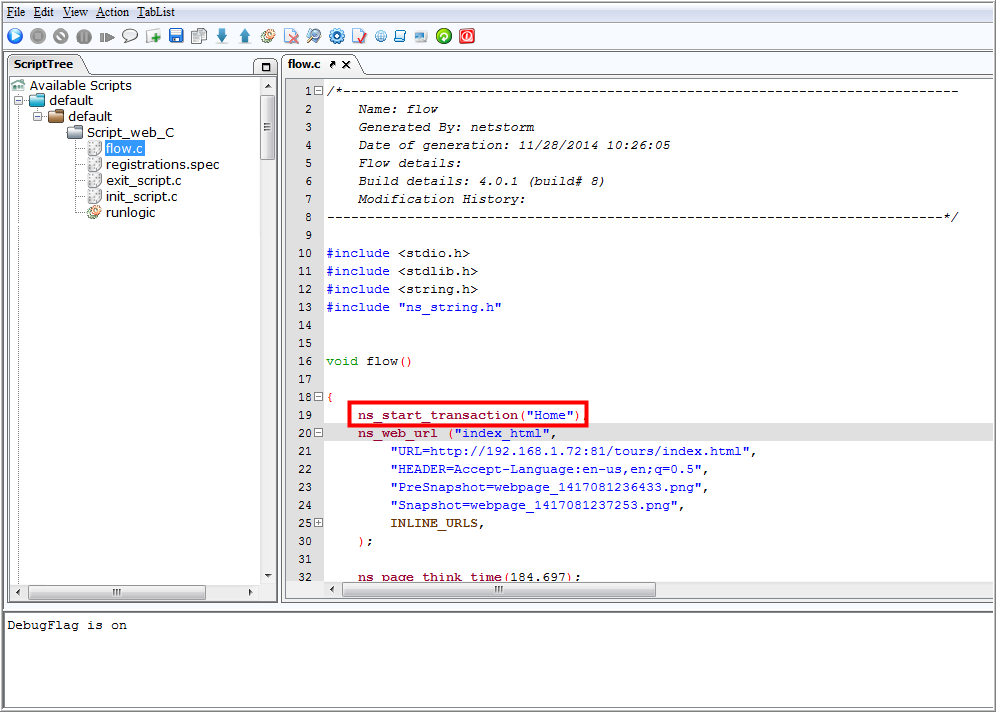Click the grey Stop square toolbar icon
996x712 pixels.
pyautogui.click(x=38, y=36)
